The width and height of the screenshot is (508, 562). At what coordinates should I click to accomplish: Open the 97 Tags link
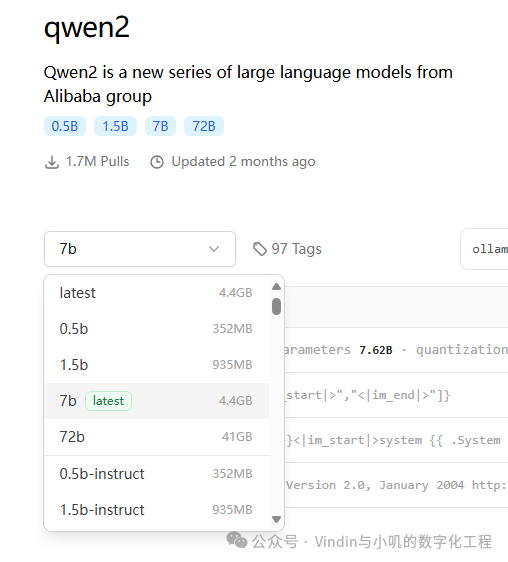click(x=288, y=249)
